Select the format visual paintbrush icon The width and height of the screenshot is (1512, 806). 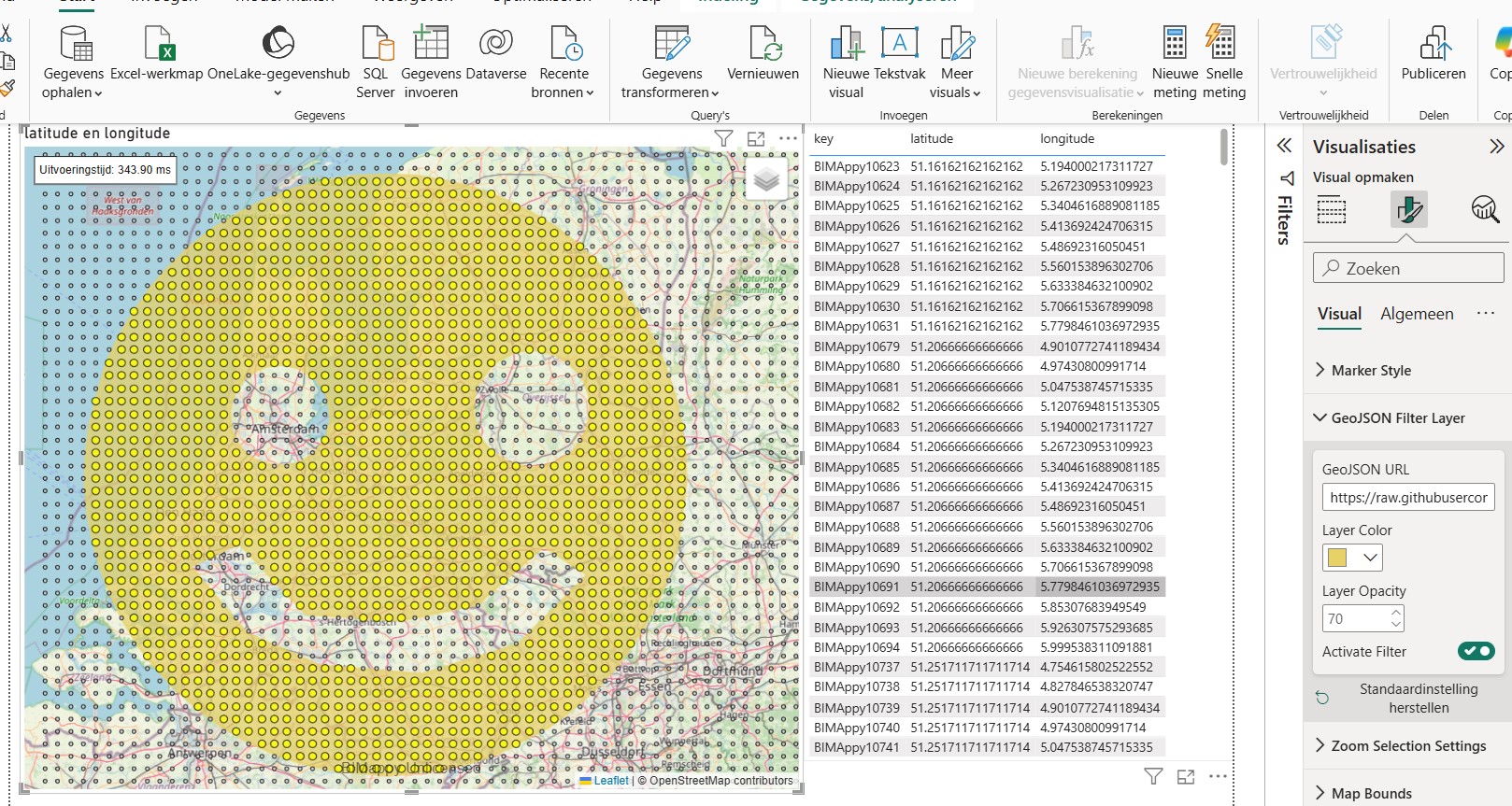pyautogui.click(x=1408, y=210)
